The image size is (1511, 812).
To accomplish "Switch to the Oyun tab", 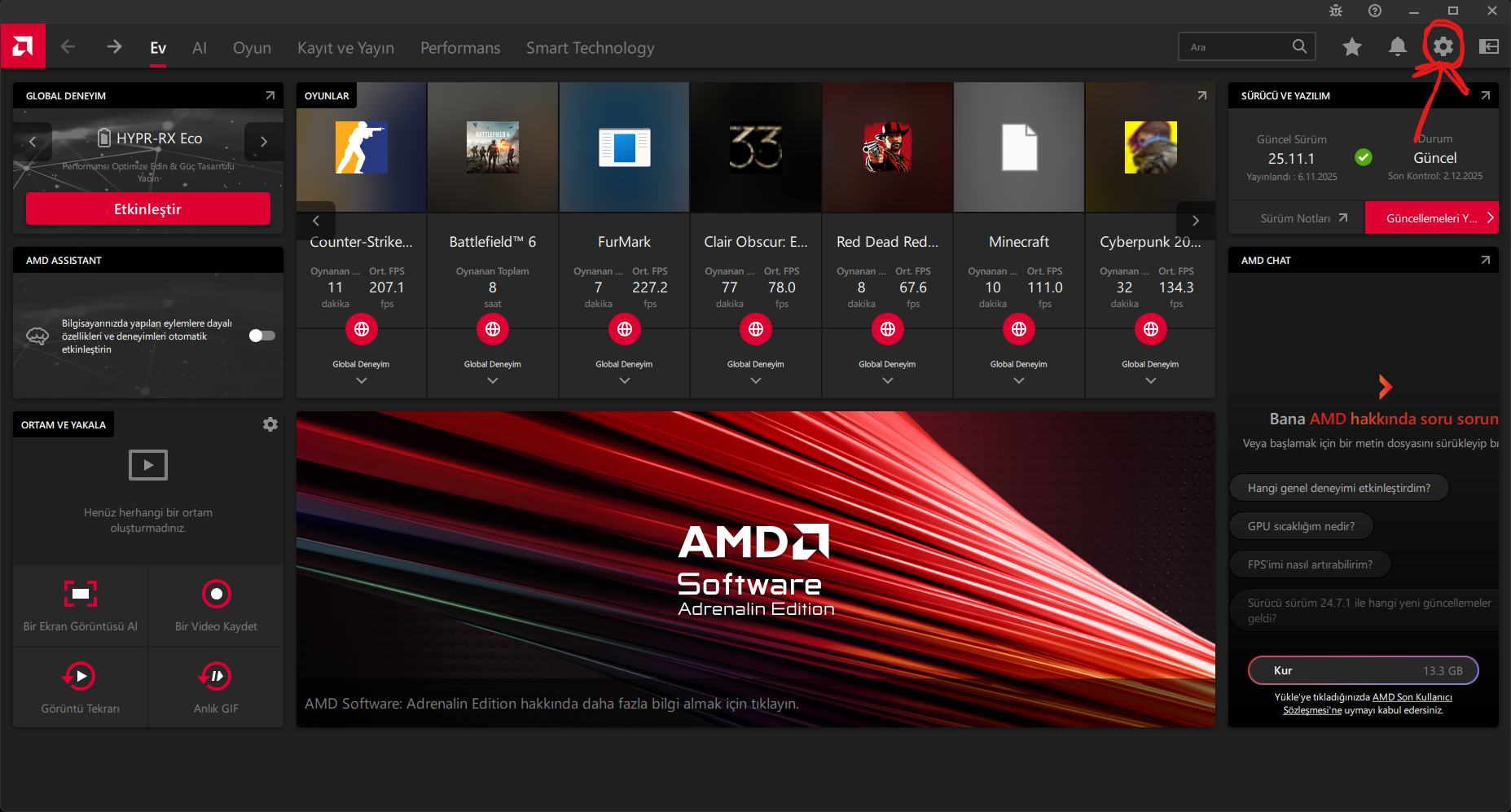I will tap(253, 48).
